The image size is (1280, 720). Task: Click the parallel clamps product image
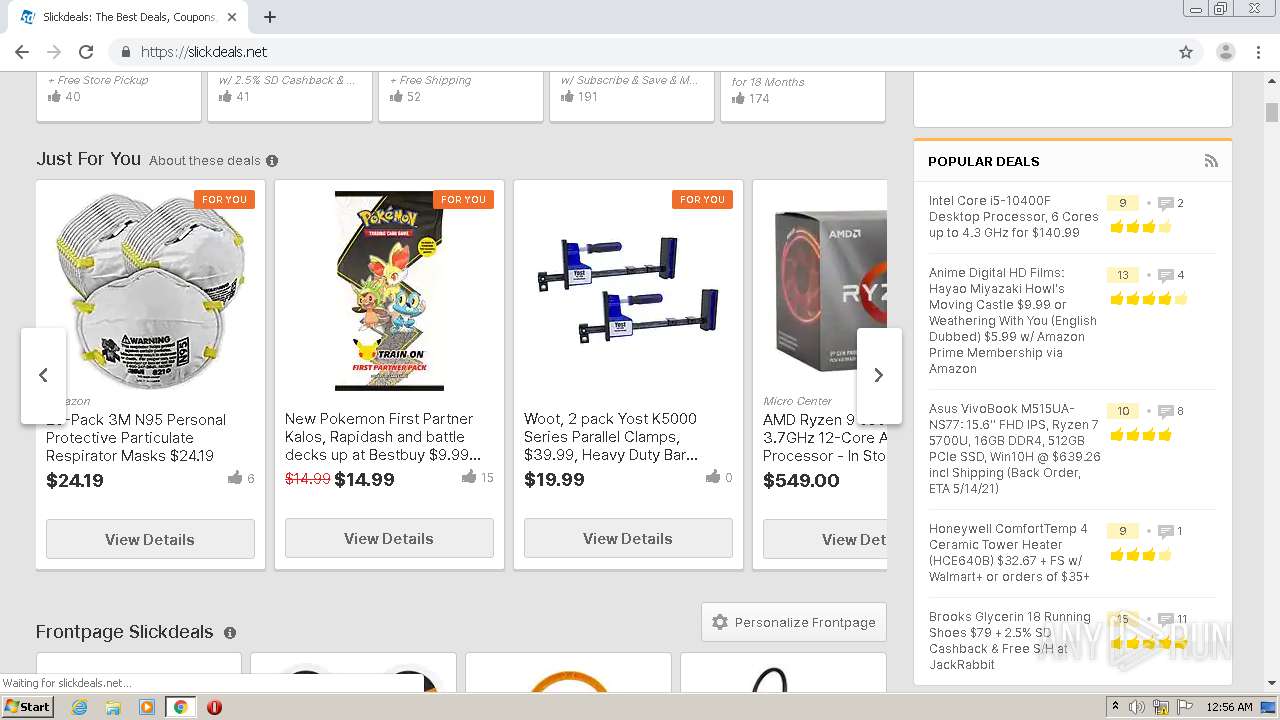[628, 291]
